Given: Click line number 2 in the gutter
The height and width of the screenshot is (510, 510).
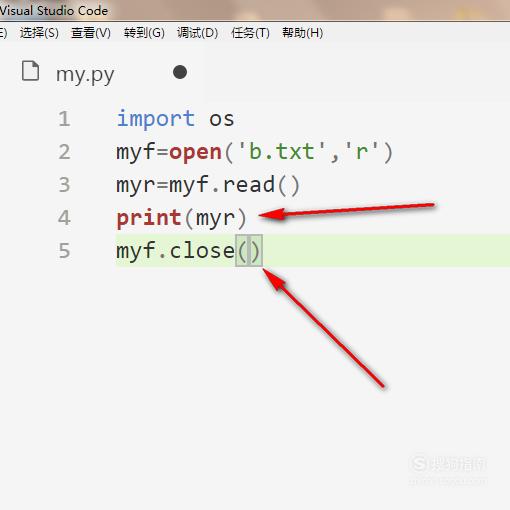Looking at the screenshot, I should click(x=64, y=152).
